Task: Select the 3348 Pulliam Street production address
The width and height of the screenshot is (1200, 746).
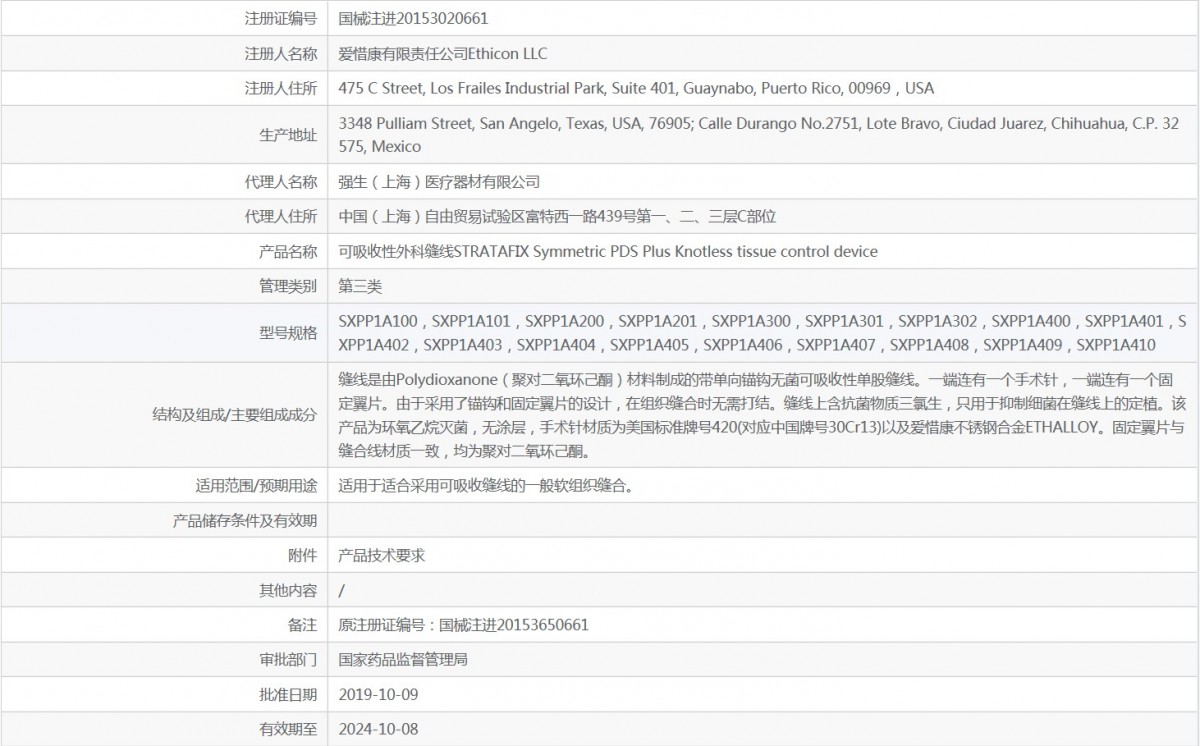Action: (x=760, y=135)
